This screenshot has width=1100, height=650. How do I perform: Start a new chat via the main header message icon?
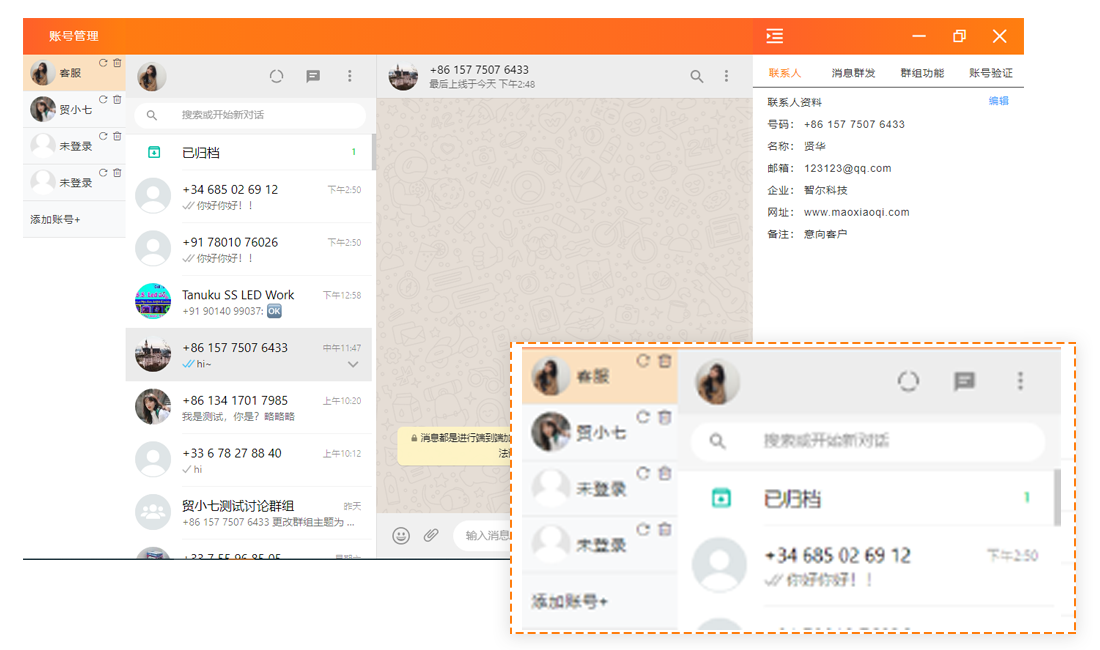(x=313, y=76)
